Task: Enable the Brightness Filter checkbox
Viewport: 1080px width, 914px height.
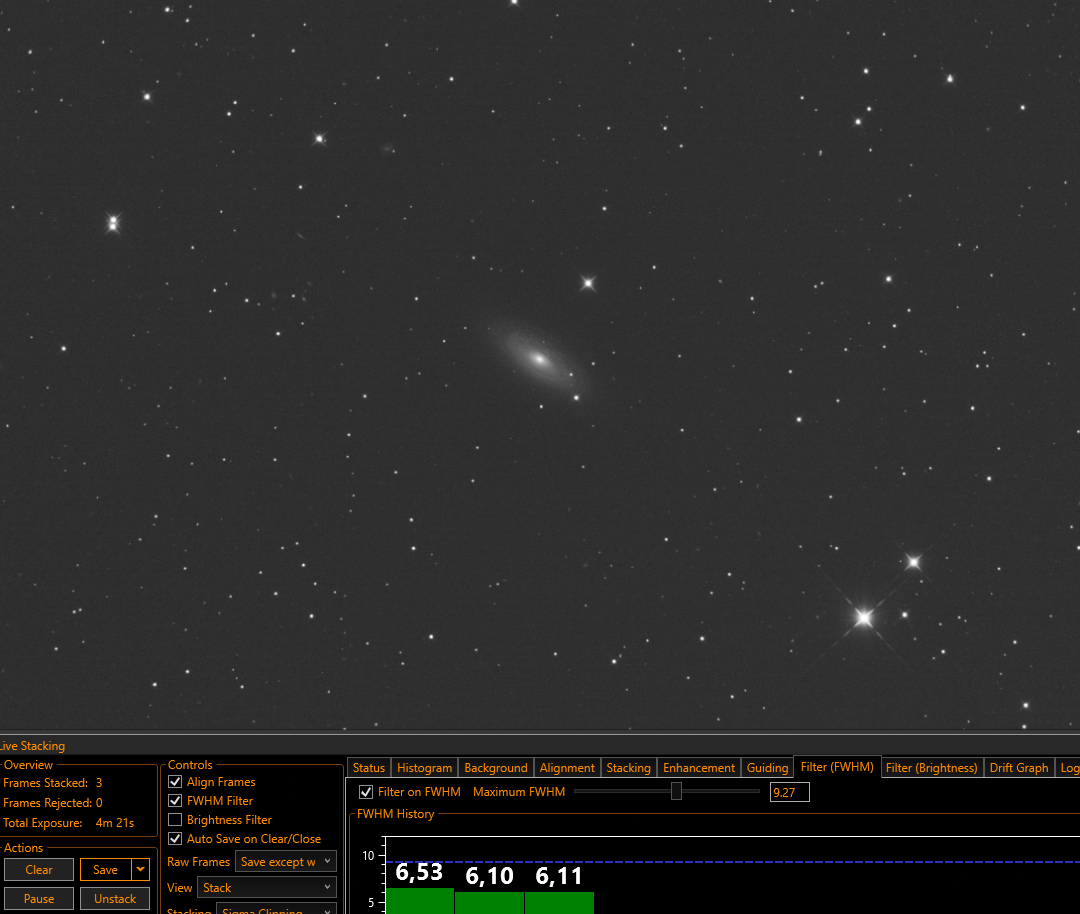Action: pyautogui.click(x=175, y=820)
